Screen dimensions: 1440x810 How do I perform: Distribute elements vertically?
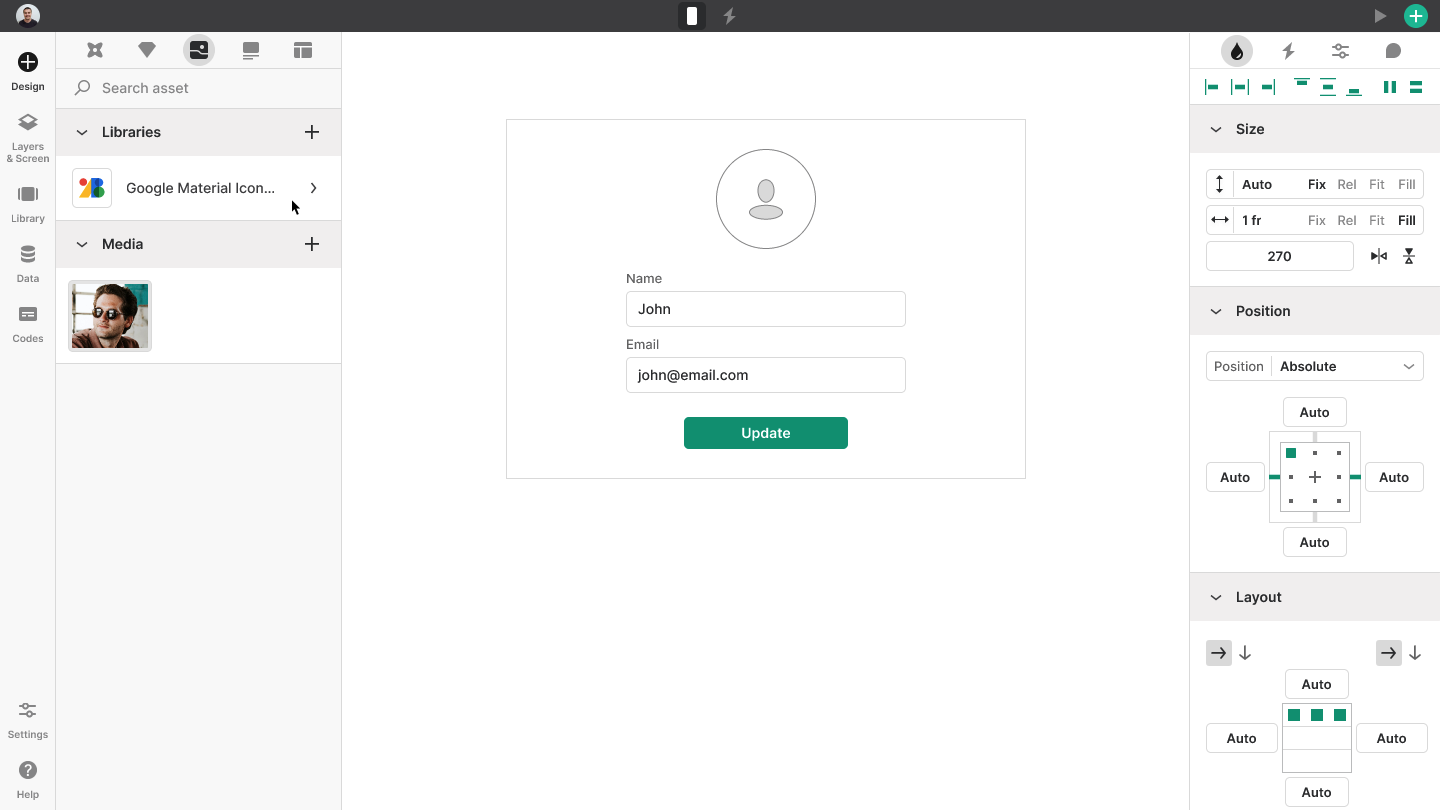coord(1416,87)
